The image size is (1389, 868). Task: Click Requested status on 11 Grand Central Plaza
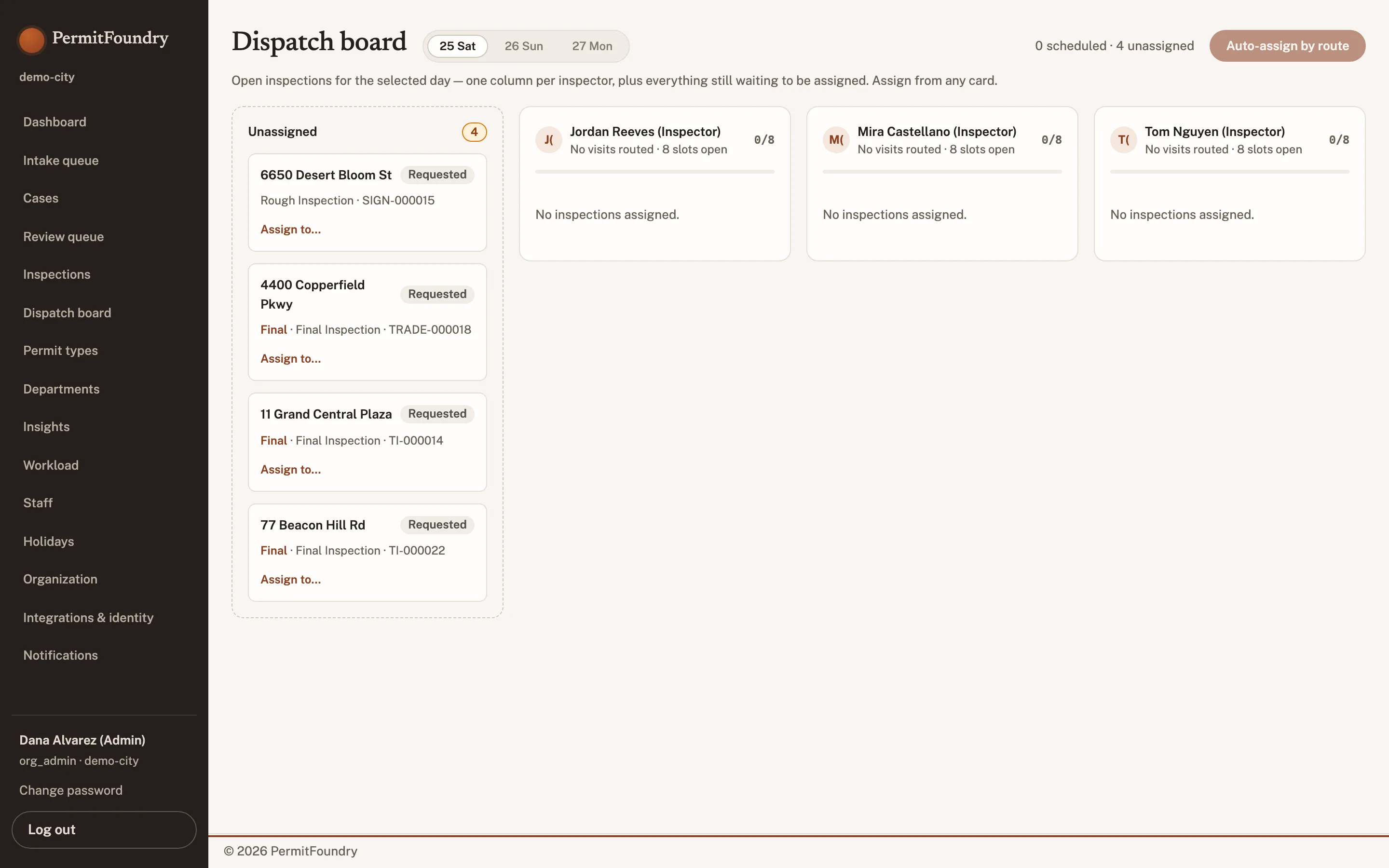(437, 414)
